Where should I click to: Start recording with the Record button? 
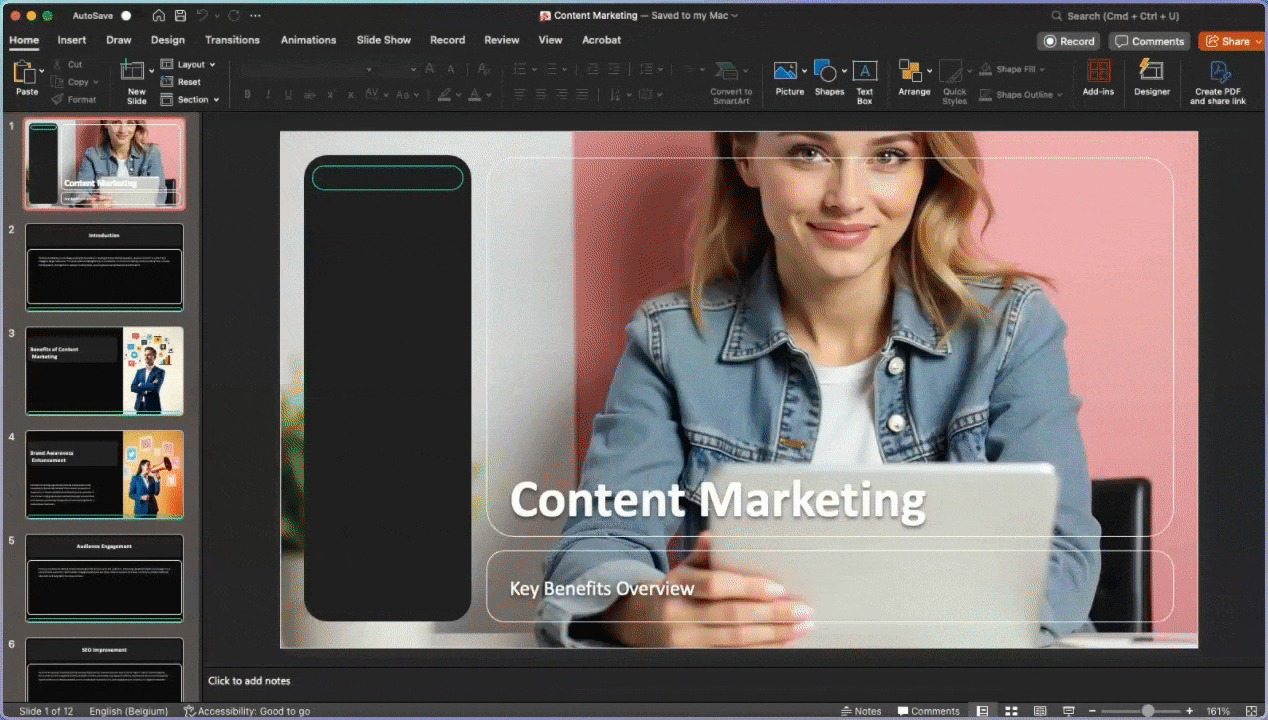[1068, 41]
